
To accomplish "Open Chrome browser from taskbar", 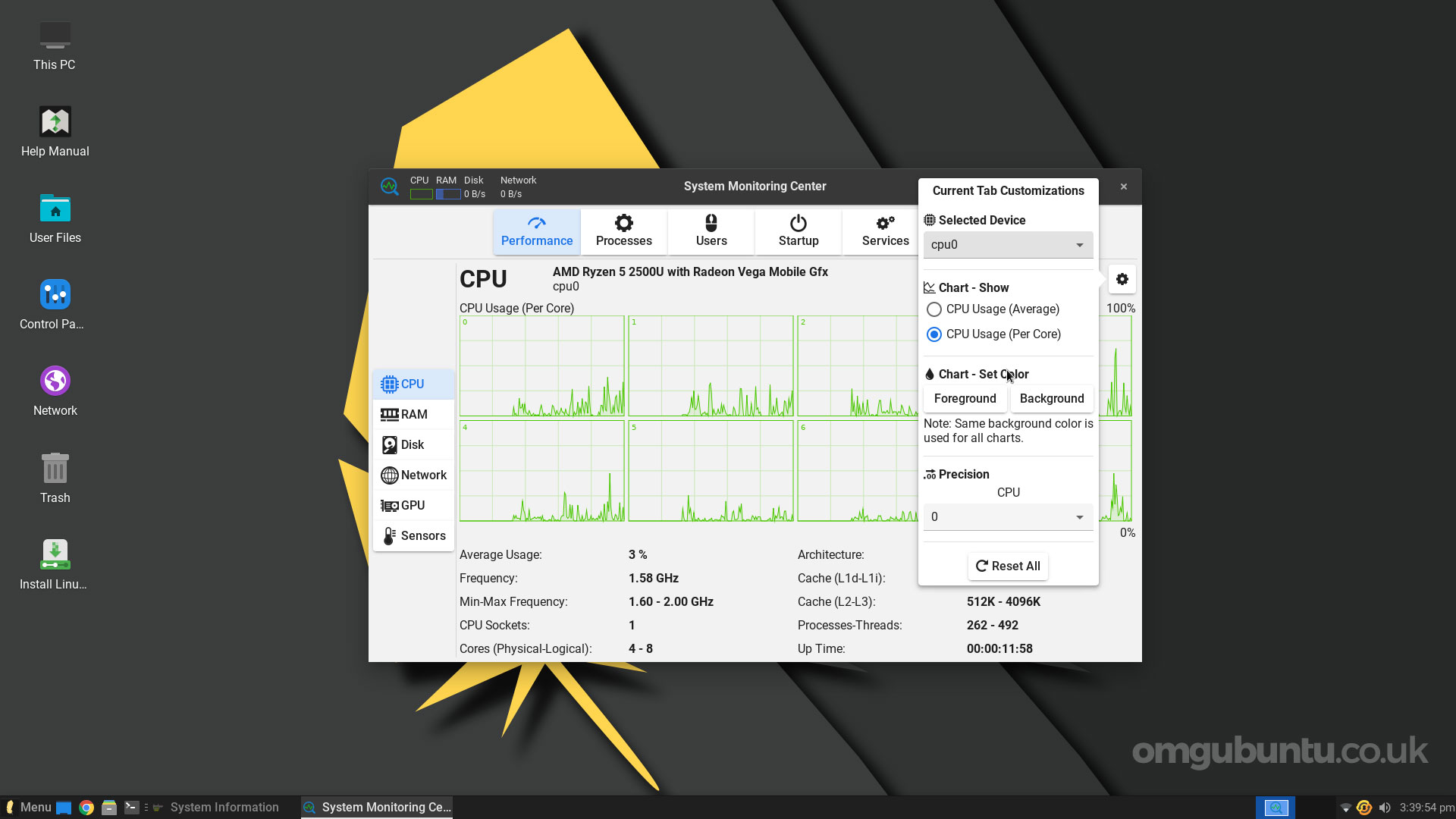I will point(86,808).
